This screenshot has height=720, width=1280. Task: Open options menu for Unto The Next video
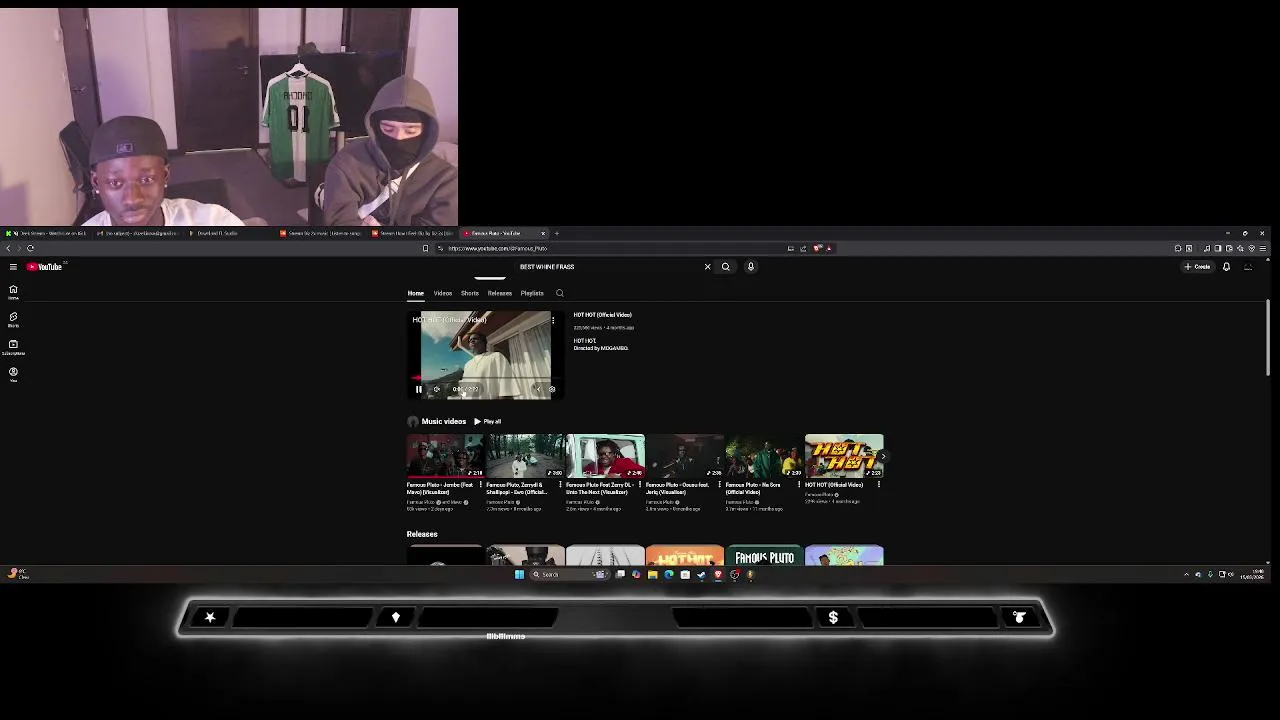click(x=640, y=485)
